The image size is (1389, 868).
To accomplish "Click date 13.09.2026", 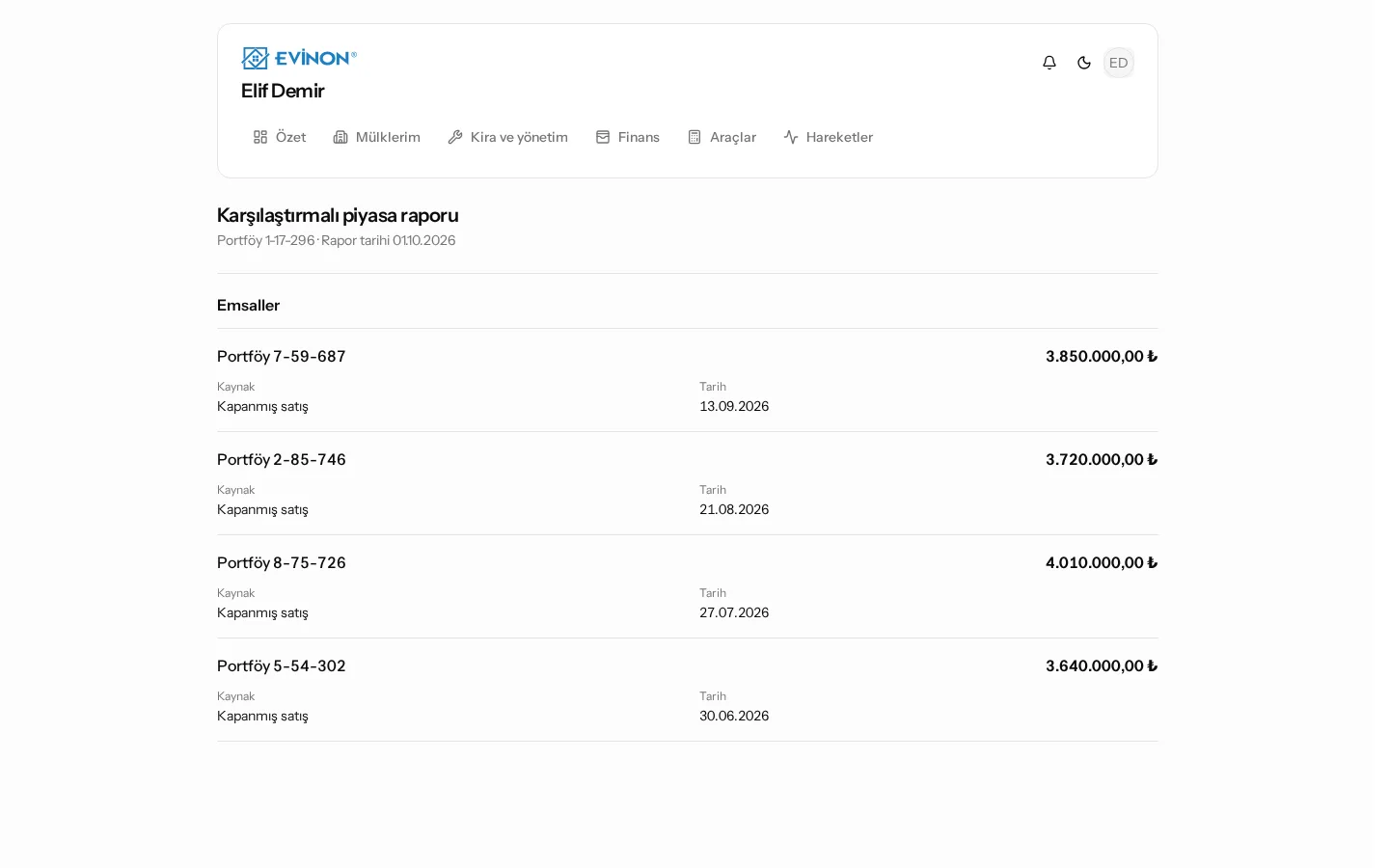I will click(x=734, y=406).
